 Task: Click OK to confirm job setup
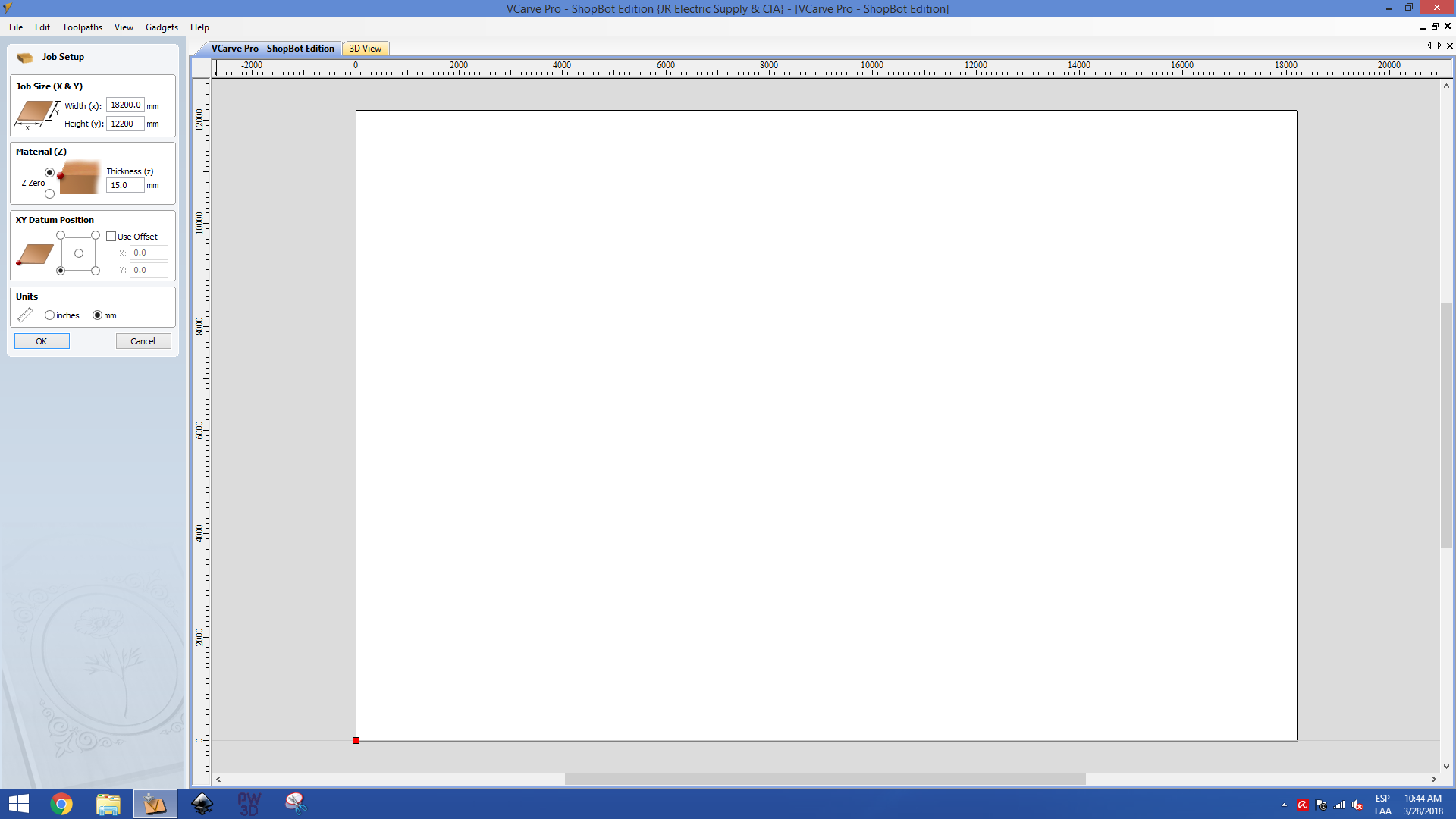[x=42, y=341]
